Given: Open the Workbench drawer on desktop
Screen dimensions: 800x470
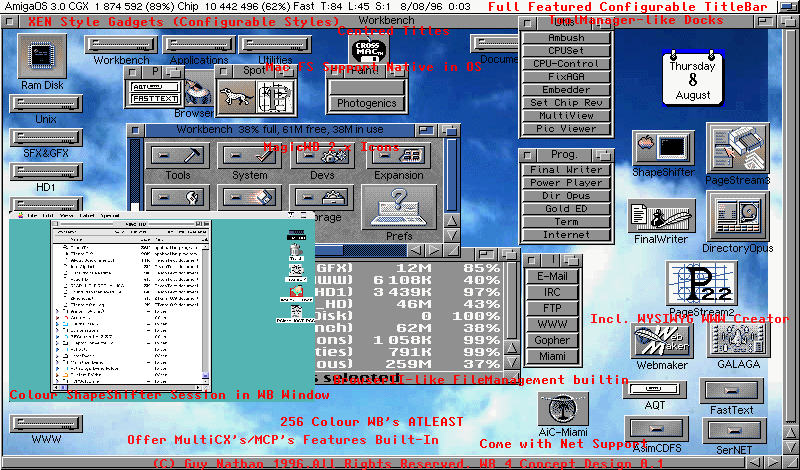Looking at the screenshot, I should (121, 44).
